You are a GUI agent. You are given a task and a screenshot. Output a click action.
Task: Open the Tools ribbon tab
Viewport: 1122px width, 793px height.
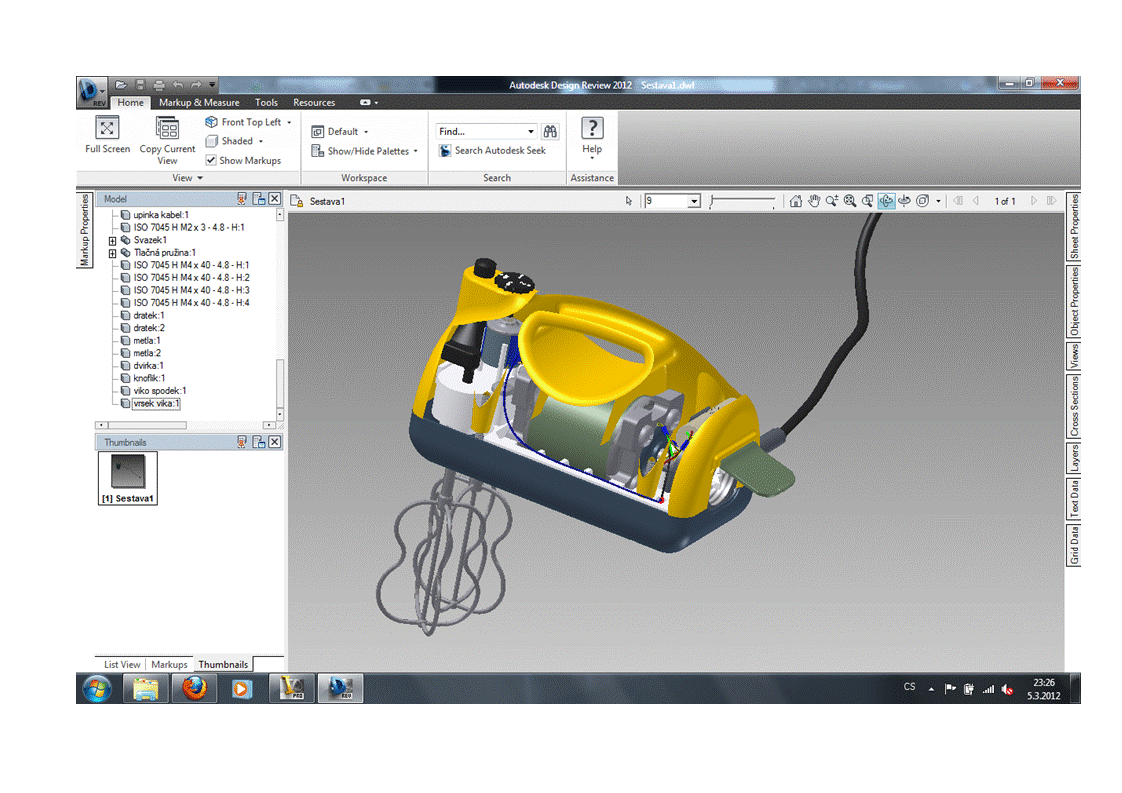tap(266, 102)
